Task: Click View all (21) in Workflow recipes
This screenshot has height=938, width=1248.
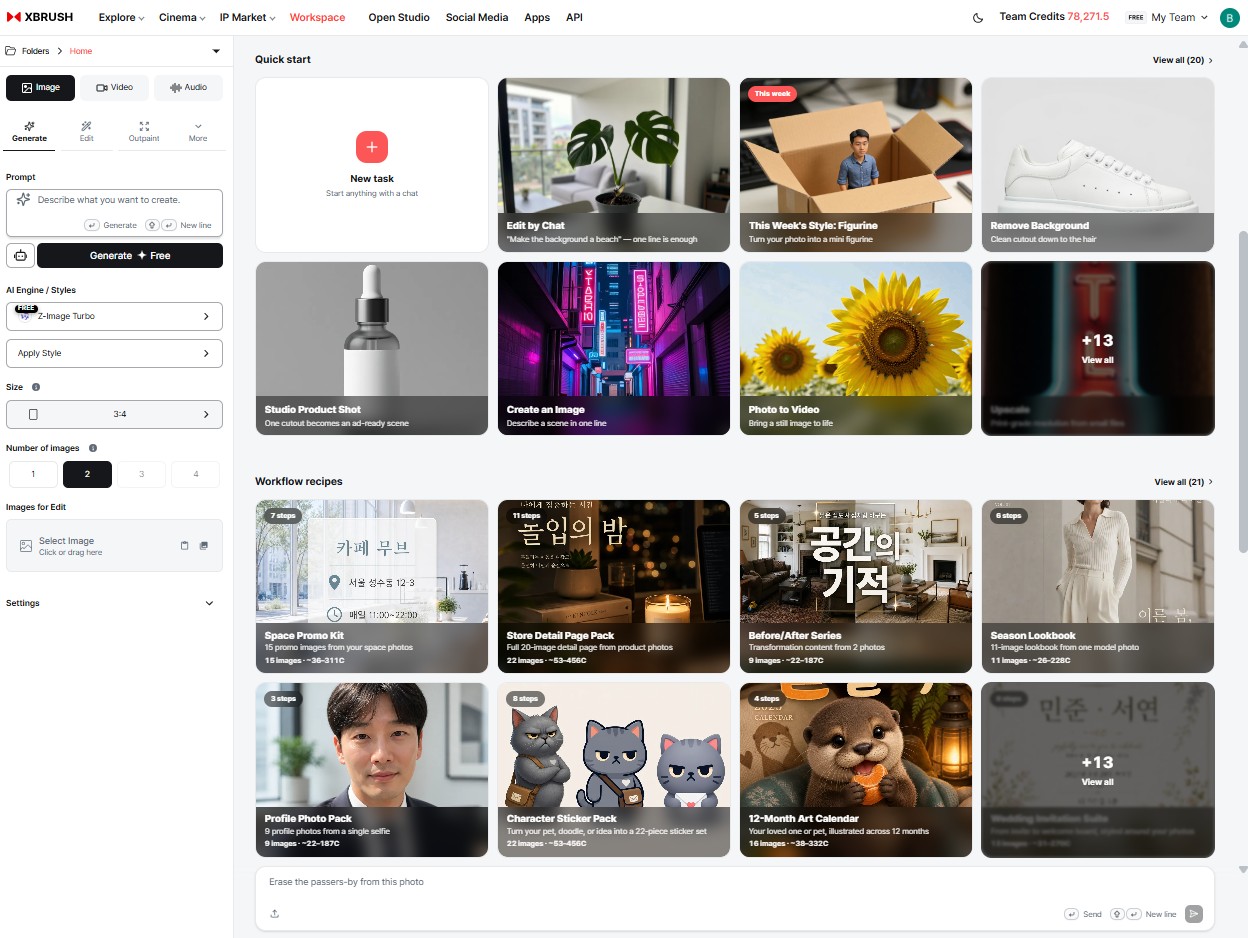Action: pos(1183,482)
